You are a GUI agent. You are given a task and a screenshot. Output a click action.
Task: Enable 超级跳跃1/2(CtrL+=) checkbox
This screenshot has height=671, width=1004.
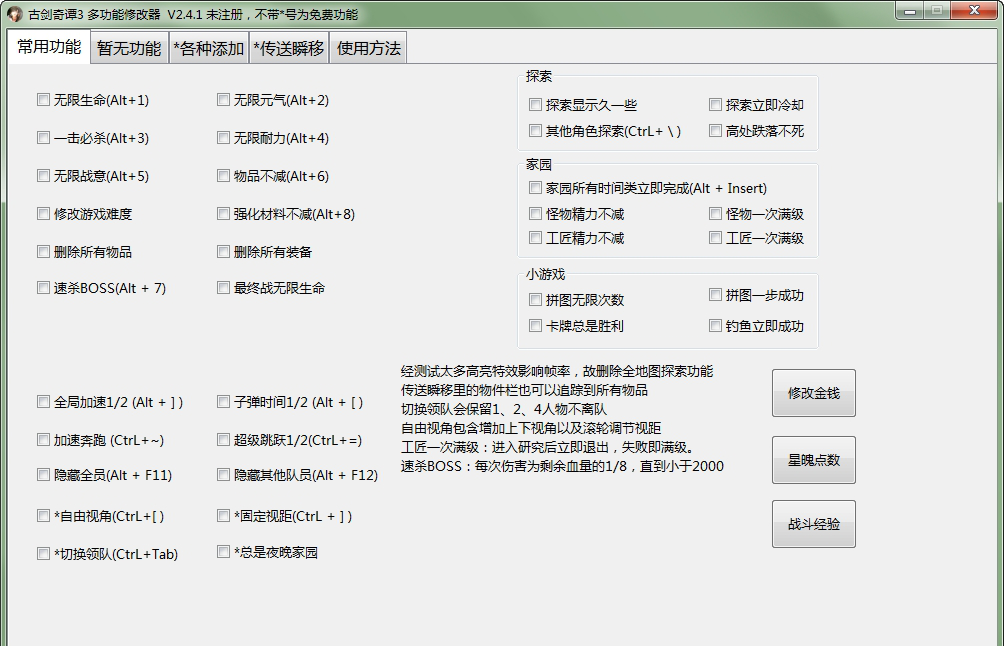point(223,440)
